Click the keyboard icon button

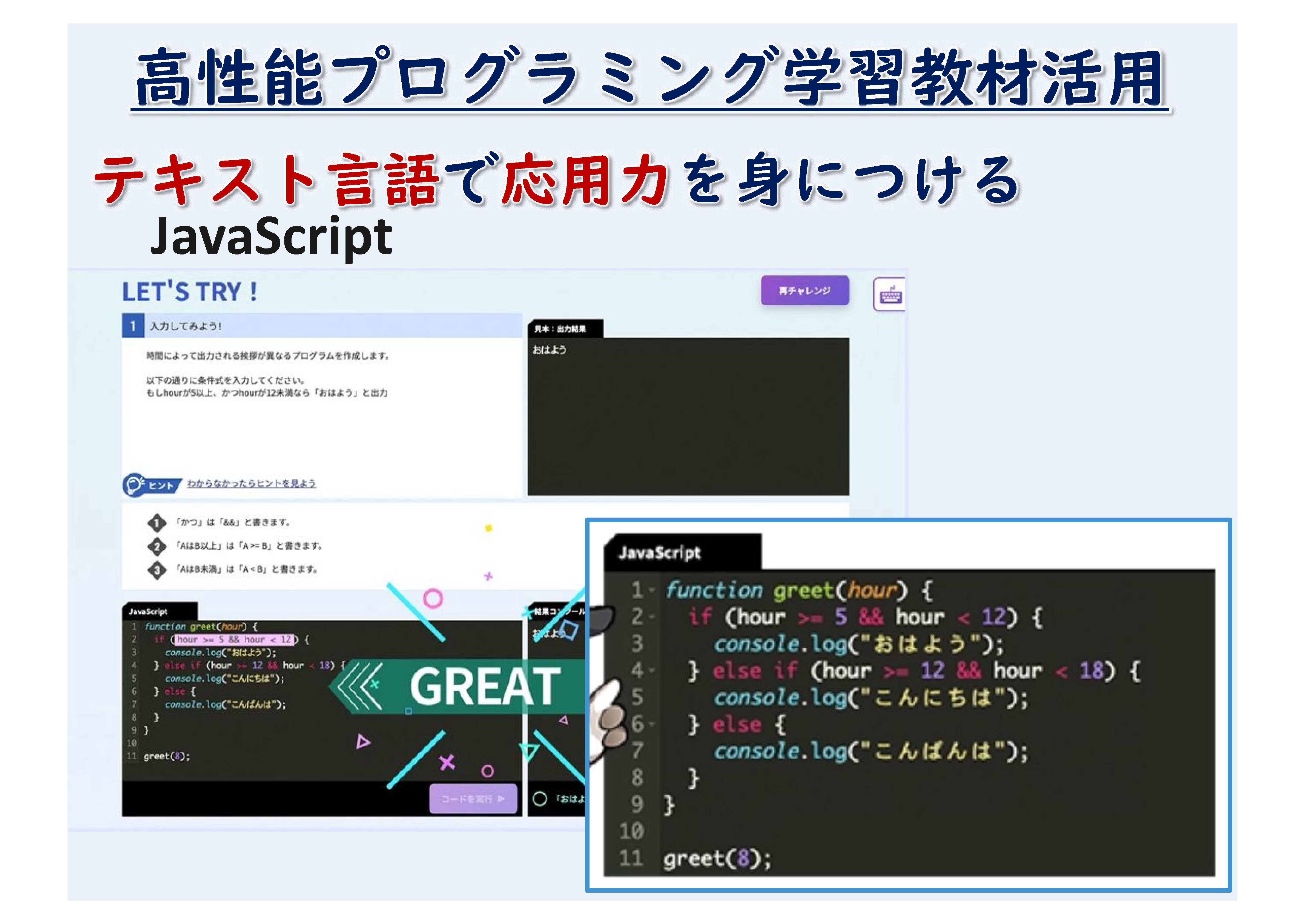(890, 294)
